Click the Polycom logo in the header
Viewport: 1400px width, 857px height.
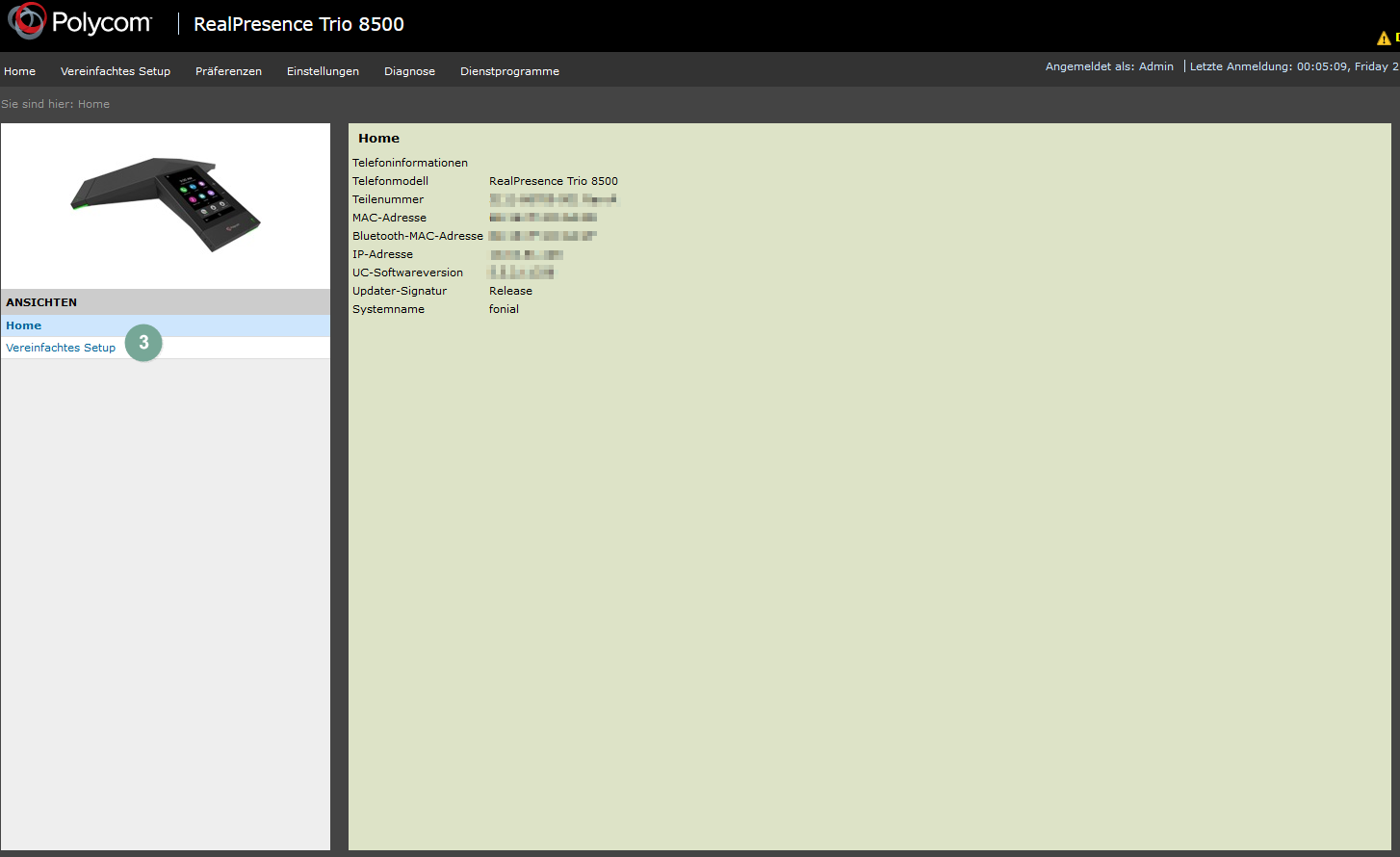pyautogui.click(x=80, y=22)
